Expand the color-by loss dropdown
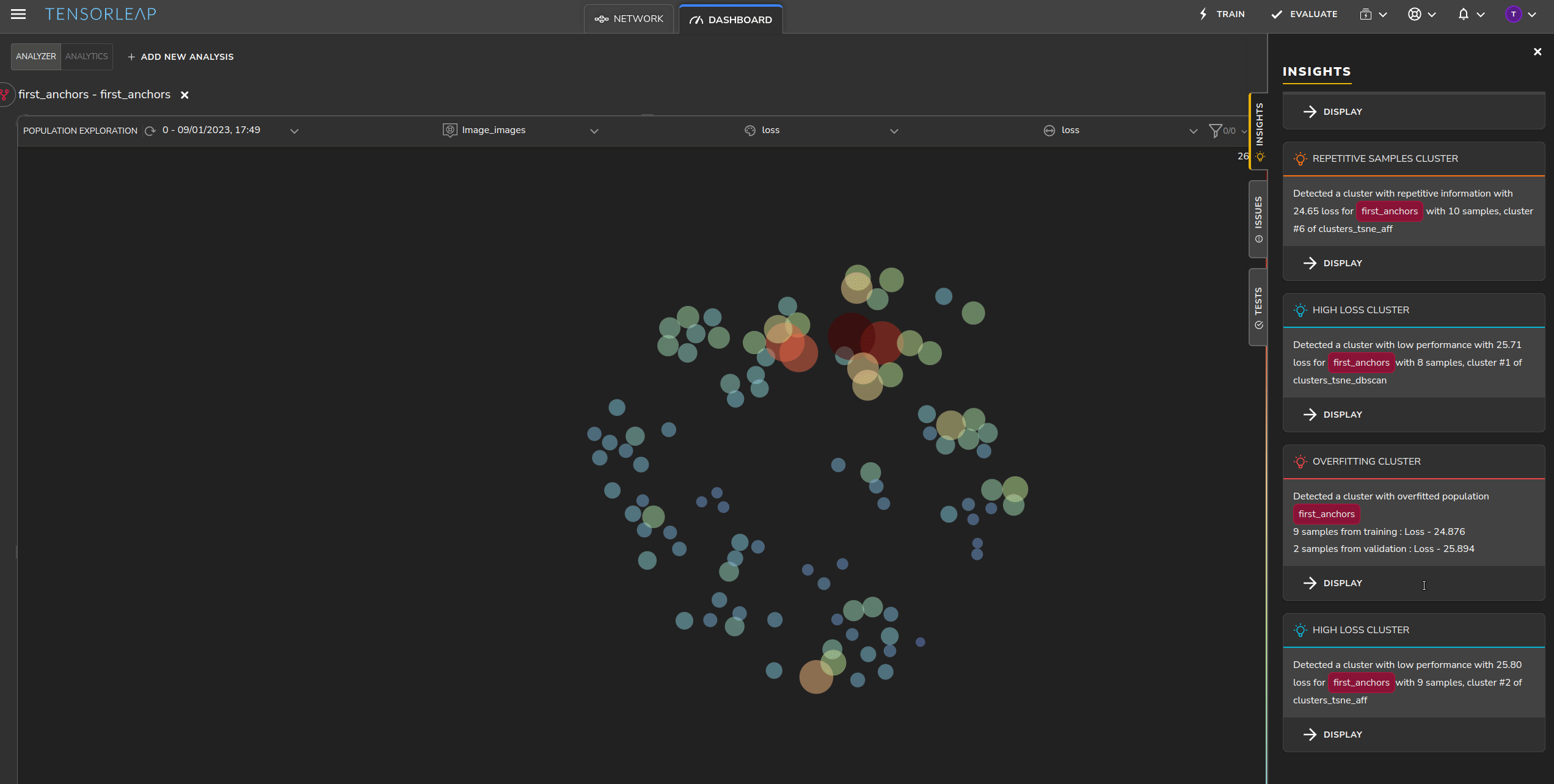 (894, 131)
